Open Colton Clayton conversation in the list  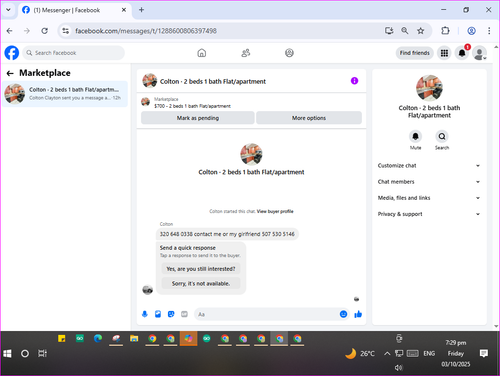65,94
